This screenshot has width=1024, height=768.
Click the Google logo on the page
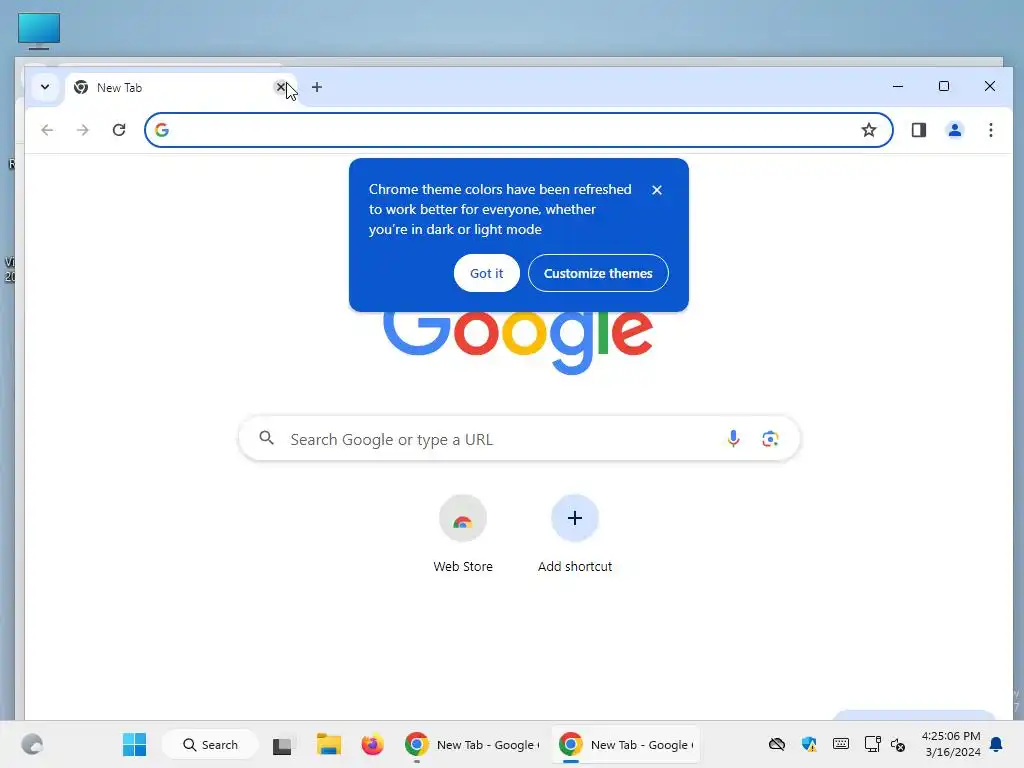coord(518,342)
